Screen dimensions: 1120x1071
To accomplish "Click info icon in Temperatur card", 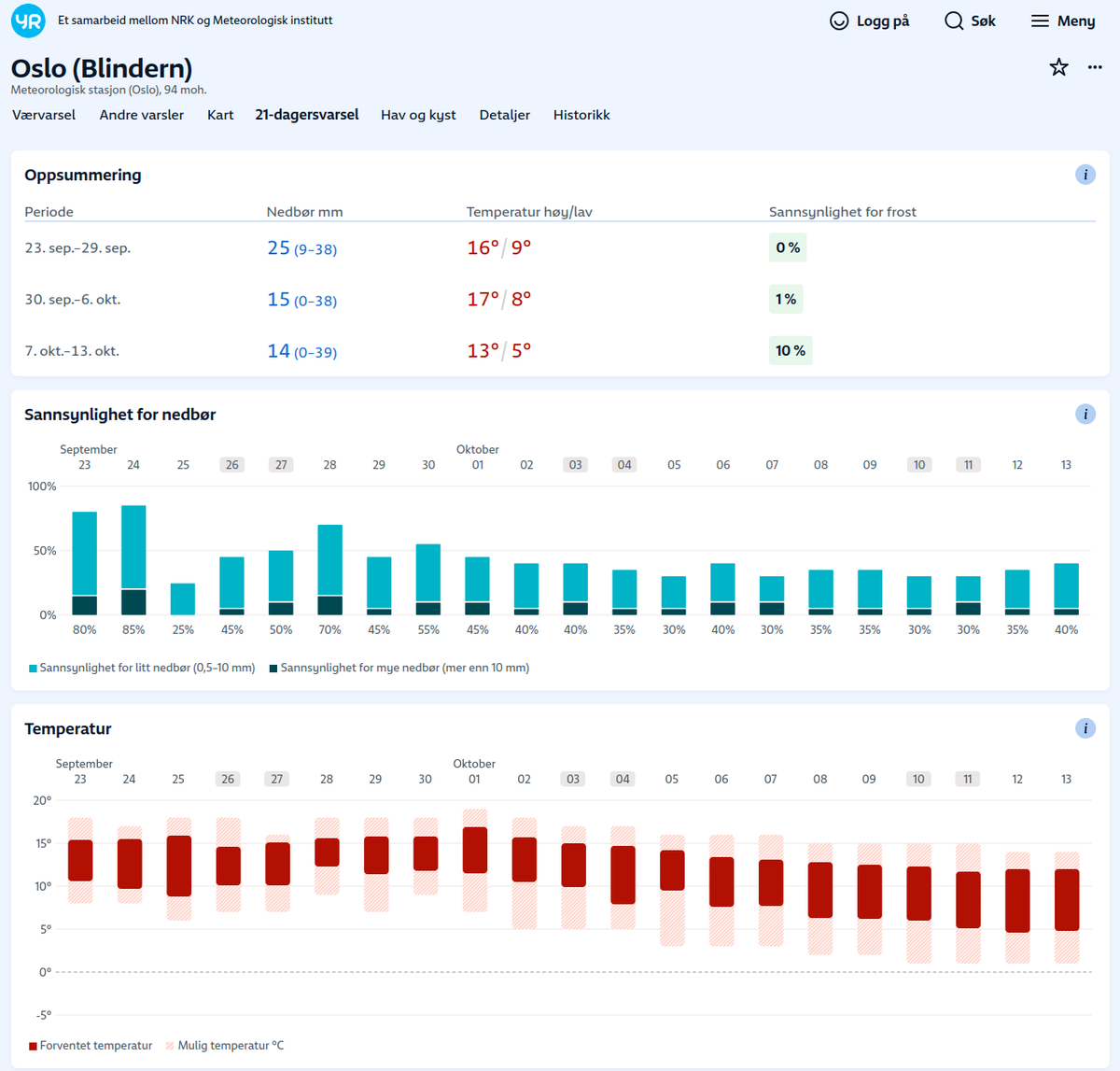I will (1085, 728).
